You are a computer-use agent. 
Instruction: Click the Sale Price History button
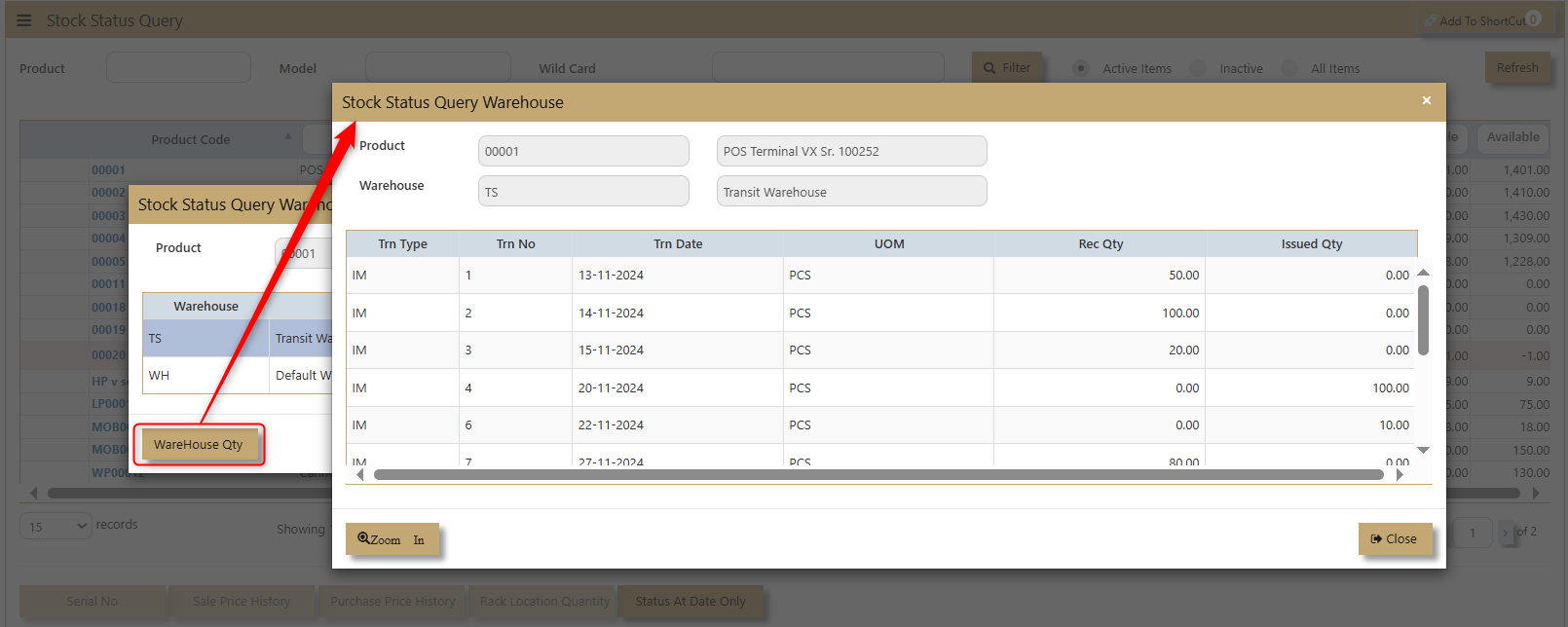[242, 601]
